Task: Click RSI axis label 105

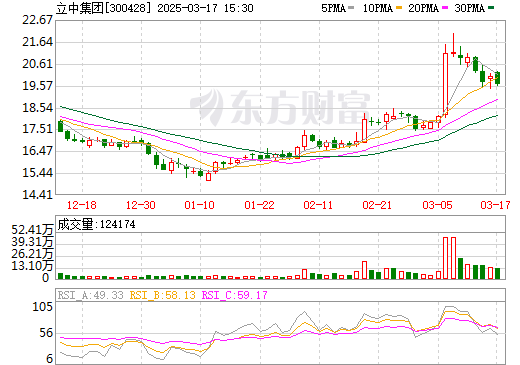Action: [43, 307]
